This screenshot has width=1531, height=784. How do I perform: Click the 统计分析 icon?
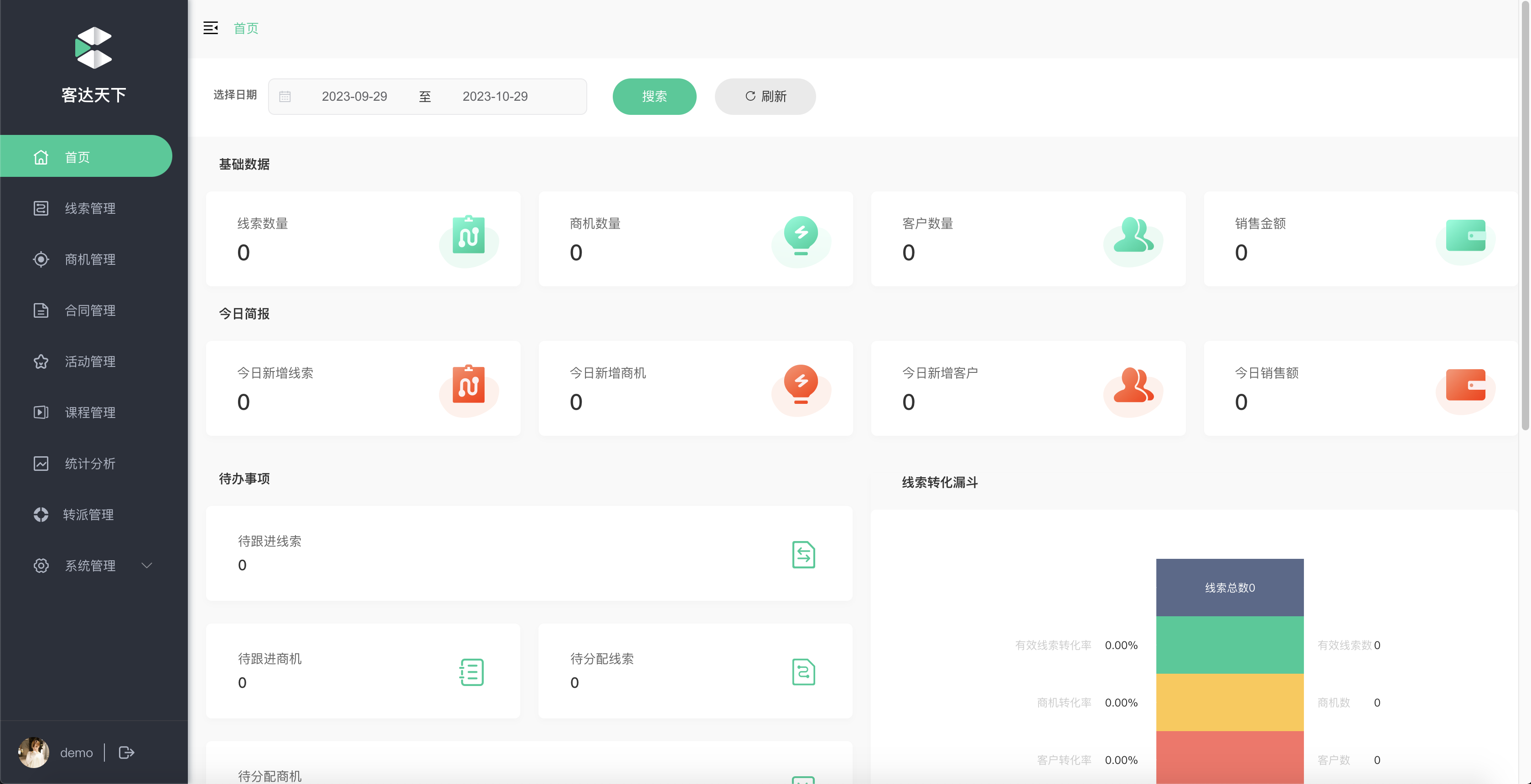40,462
